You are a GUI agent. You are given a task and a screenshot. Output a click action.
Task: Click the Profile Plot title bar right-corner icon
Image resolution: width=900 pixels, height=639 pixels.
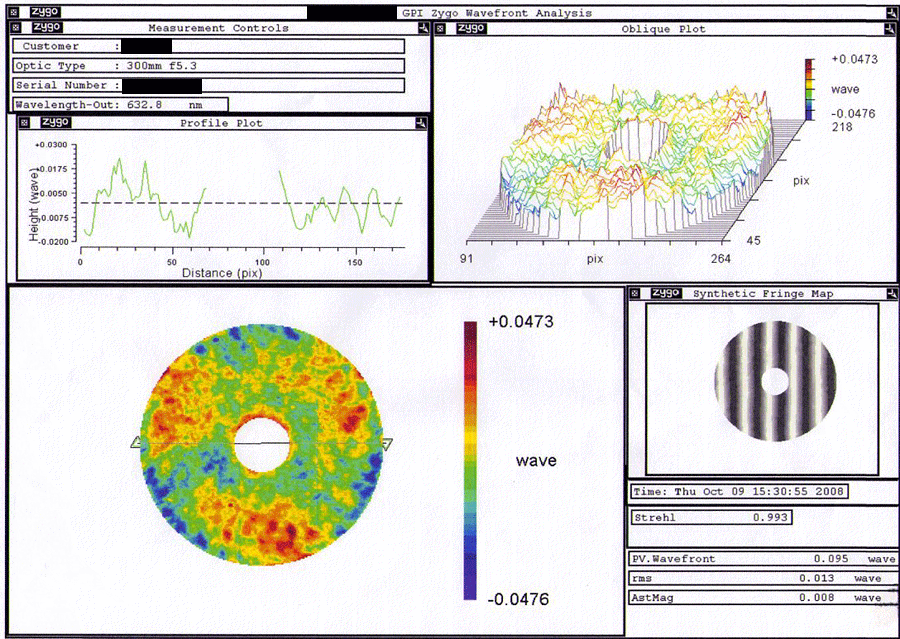pos(421,123)
